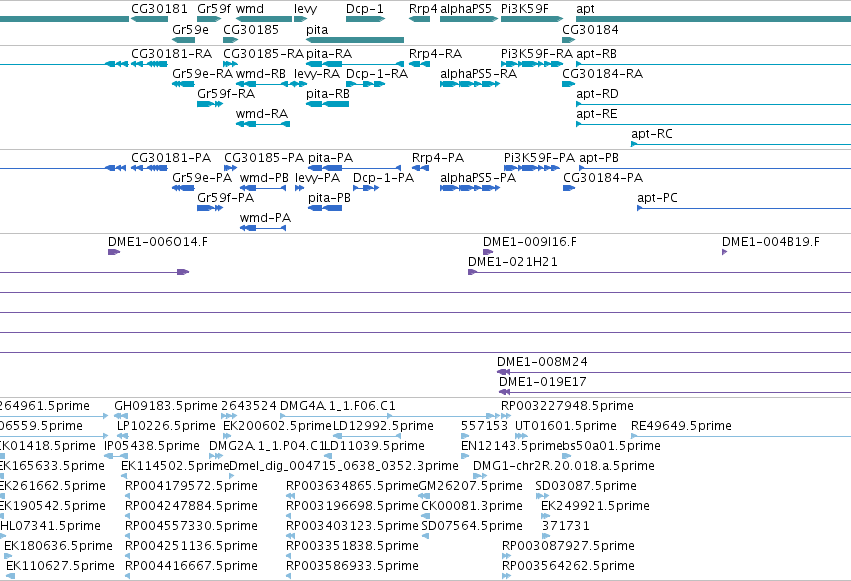
Task: Select the wmd-RA transcript
Action: click(x=263, y=124)
